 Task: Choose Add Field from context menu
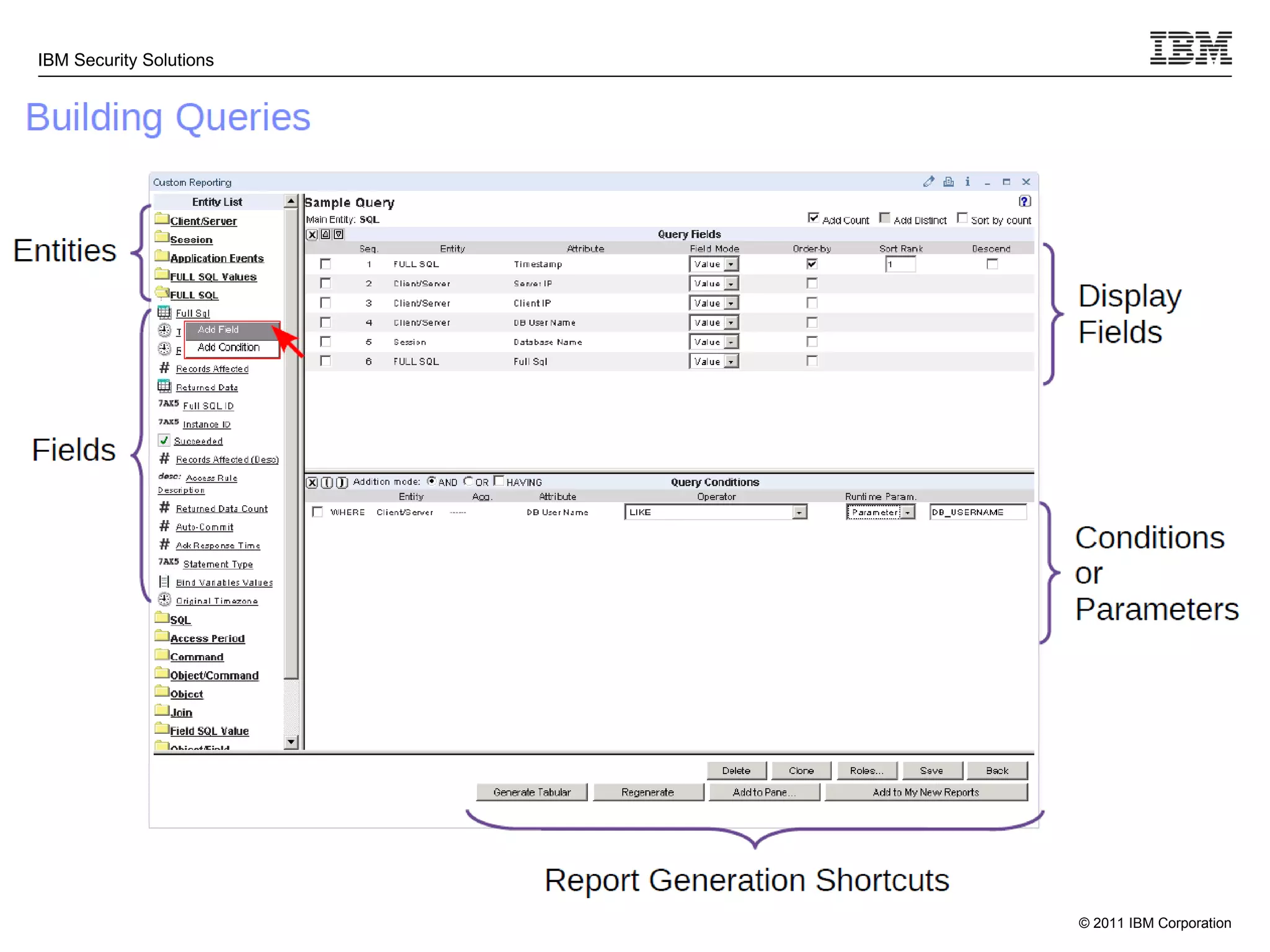[233, 330]
